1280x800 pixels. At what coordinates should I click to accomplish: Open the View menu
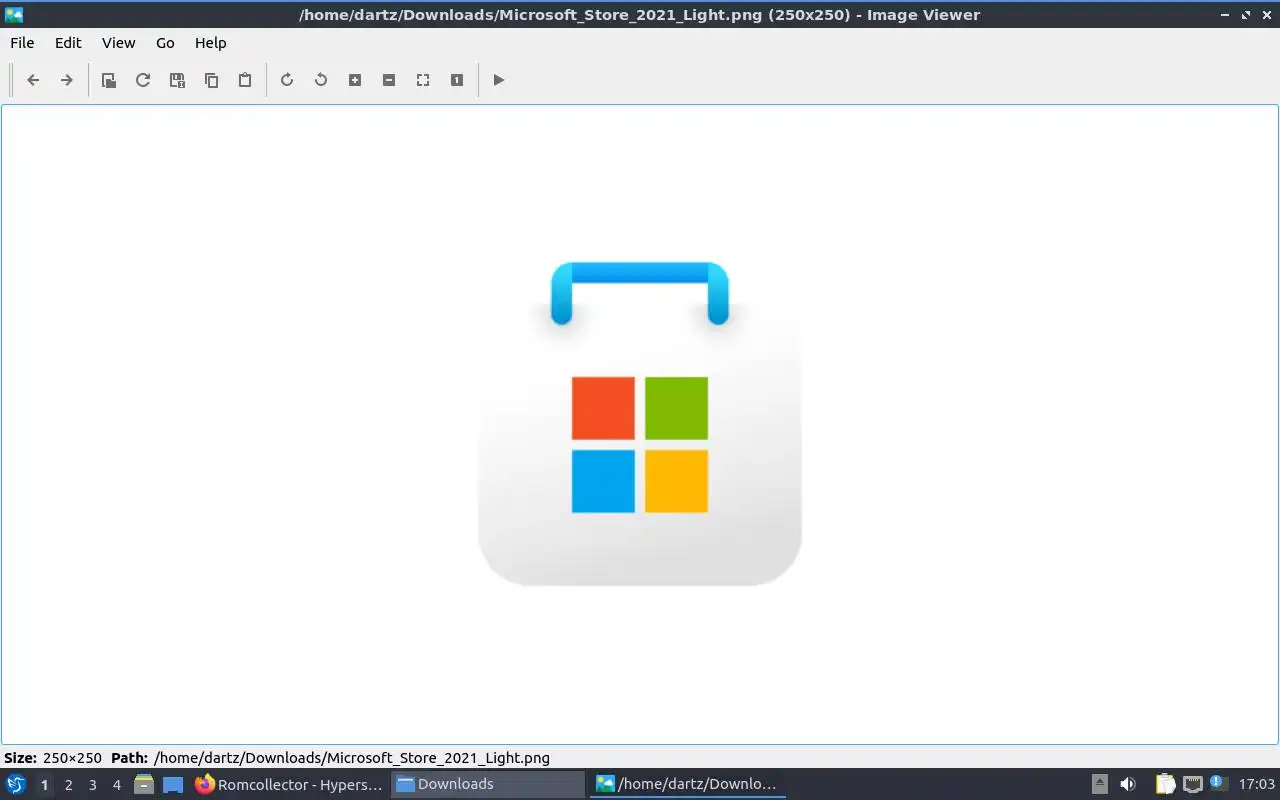(118, 43)
